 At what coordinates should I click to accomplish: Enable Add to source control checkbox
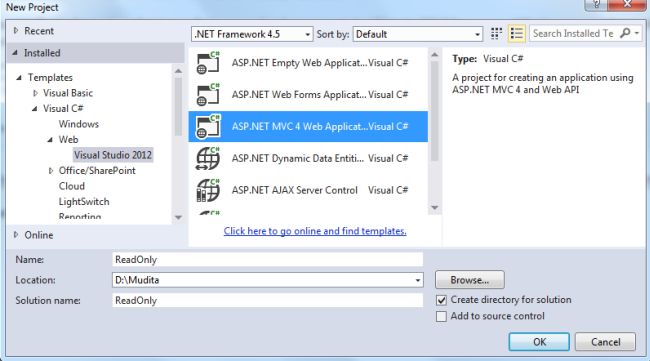click(441, 317)
